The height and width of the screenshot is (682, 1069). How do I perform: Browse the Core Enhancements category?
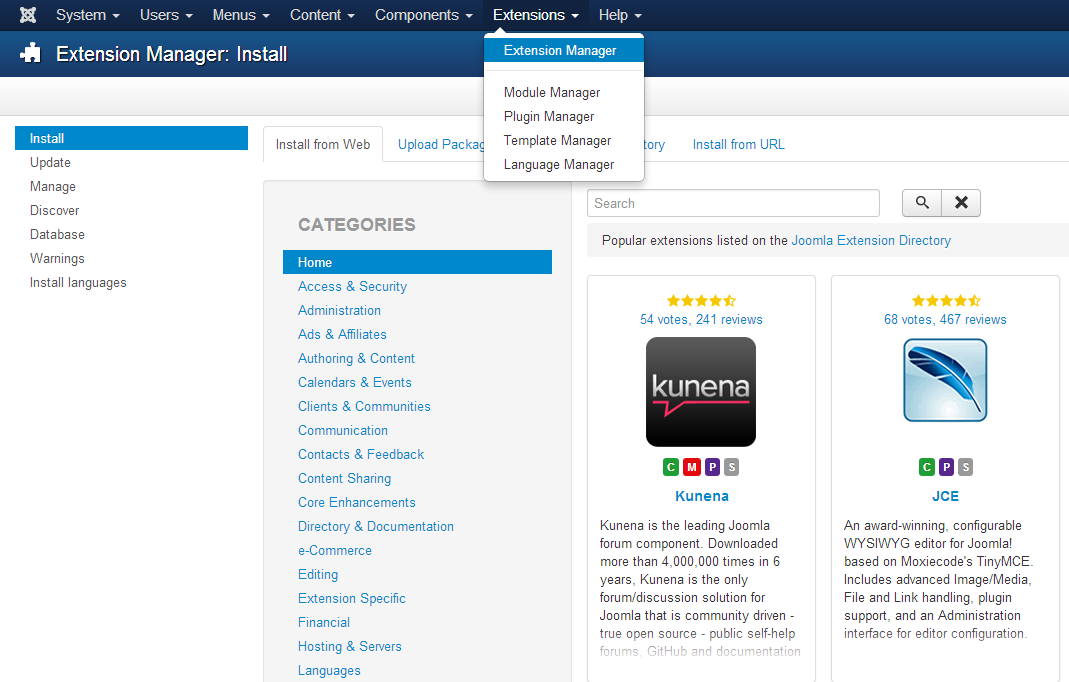point(357,503)
